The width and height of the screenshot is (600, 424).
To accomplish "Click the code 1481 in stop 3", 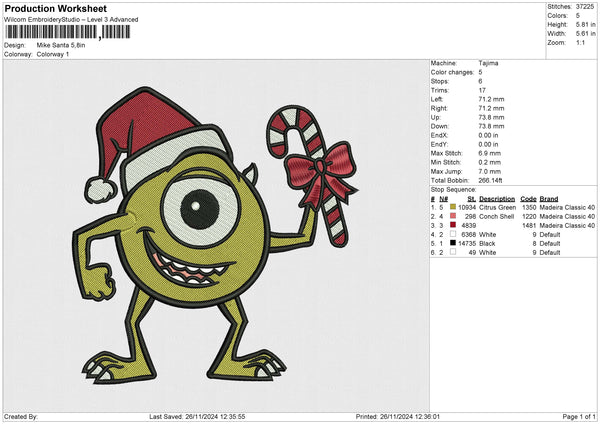I will 529,225.
